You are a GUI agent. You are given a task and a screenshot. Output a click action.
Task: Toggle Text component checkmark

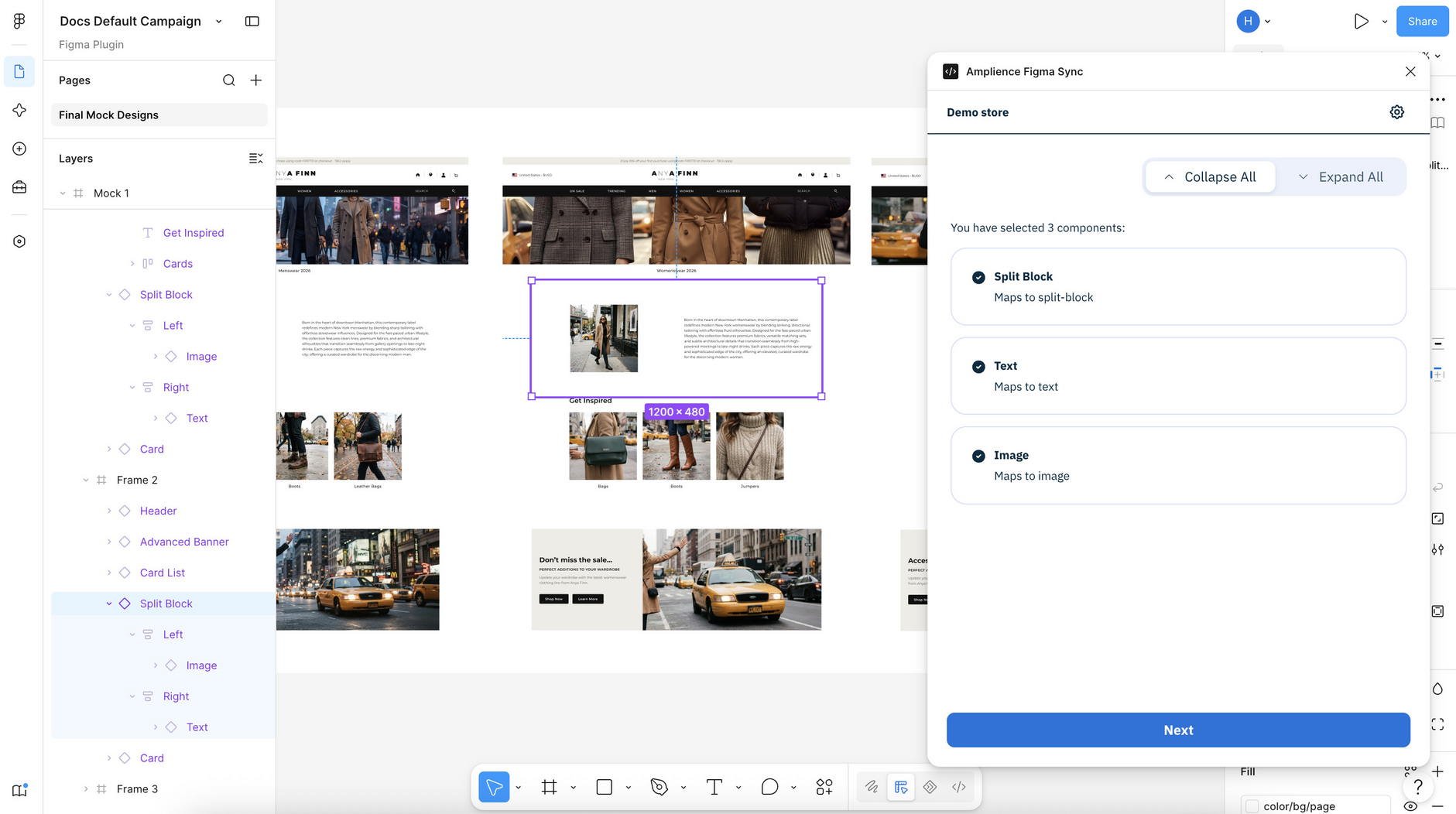point(978,367)
